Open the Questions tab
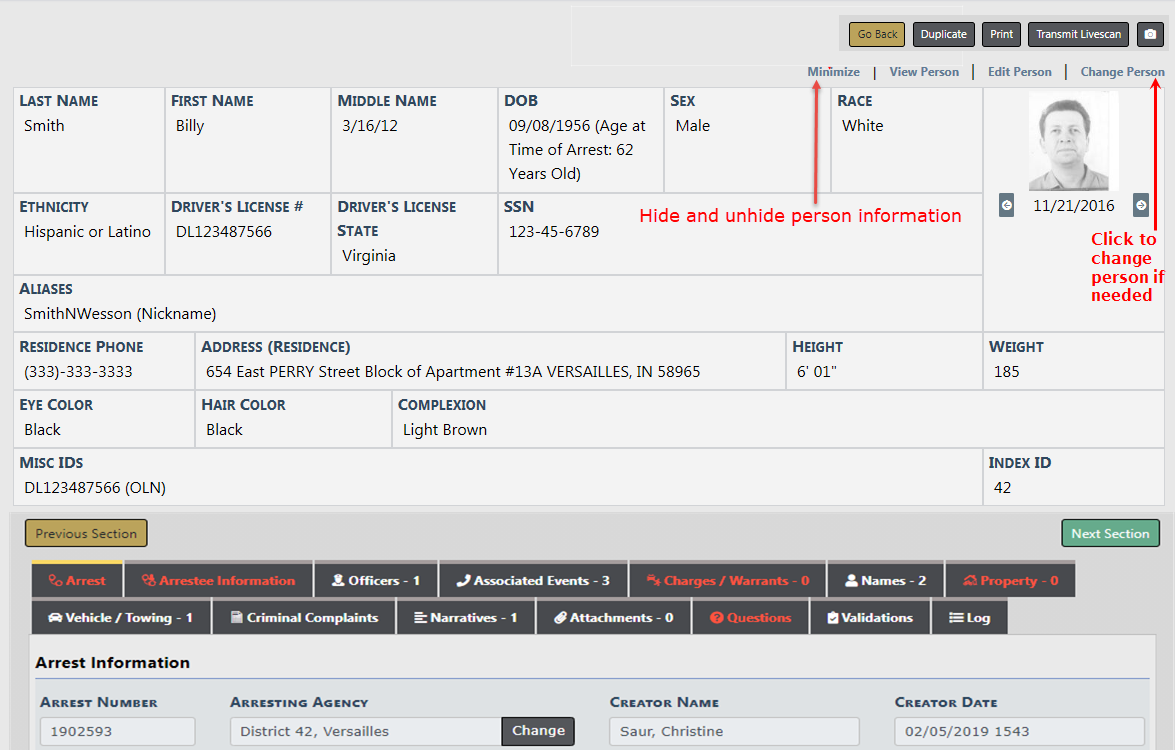The height and width of the screenshot is (750, 1175). pos(750,618)
